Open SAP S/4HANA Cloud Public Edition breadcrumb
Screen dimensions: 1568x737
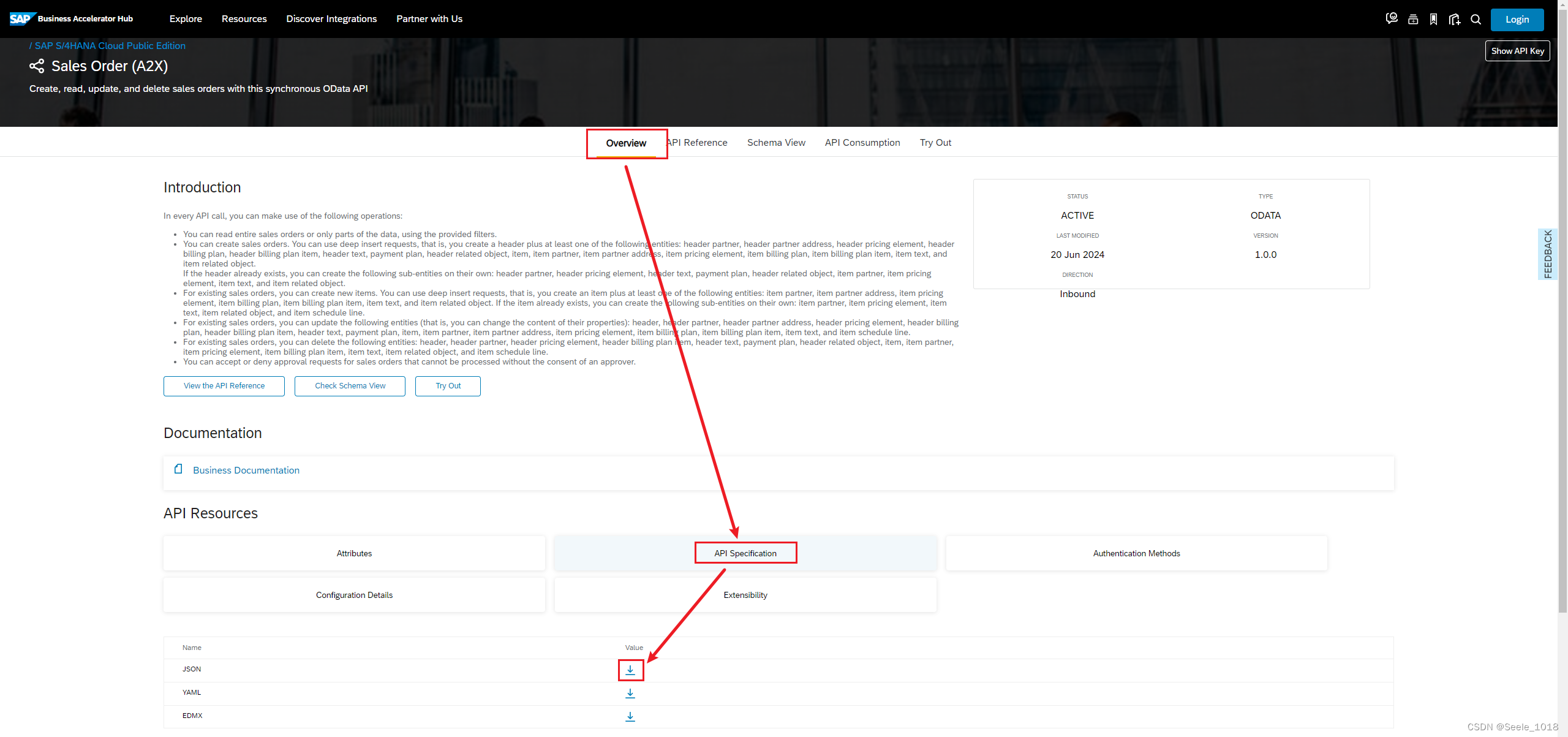(110, 46)
